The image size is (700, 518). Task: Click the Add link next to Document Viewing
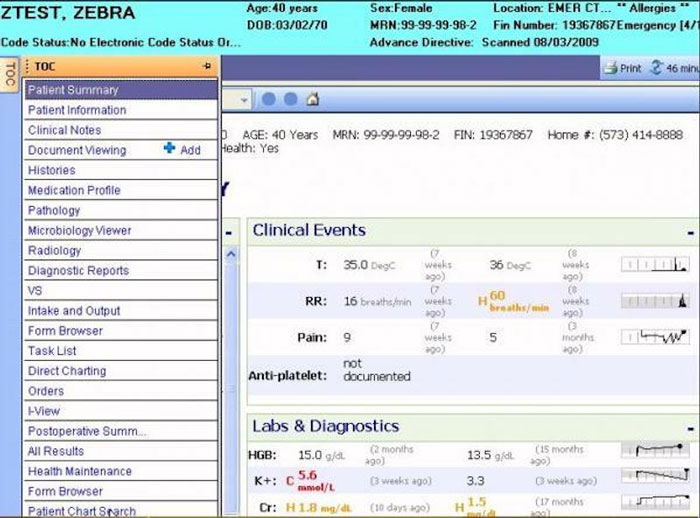pos(190,150)
